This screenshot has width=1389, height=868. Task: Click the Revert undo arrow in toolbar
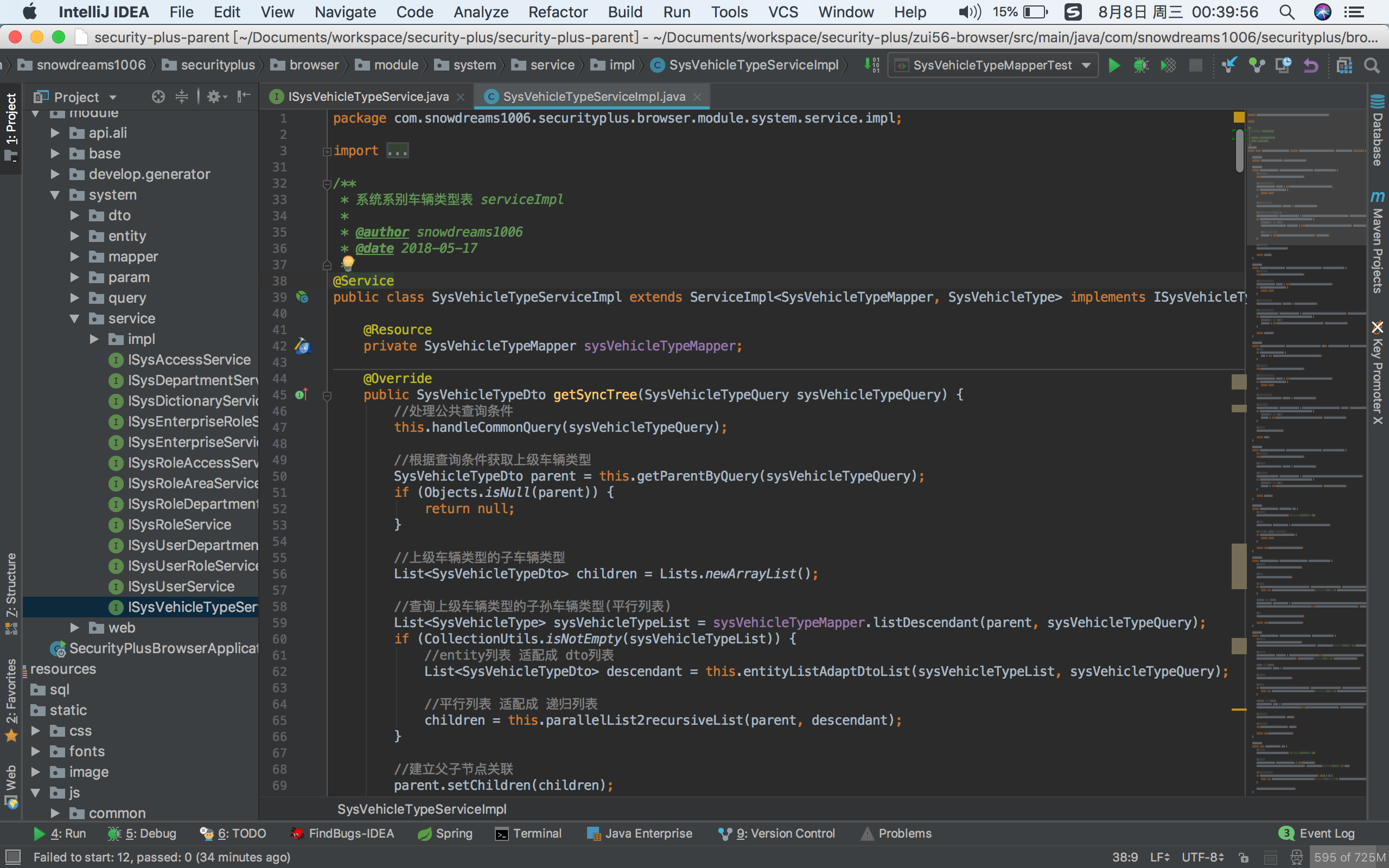tap(1311, 66)
